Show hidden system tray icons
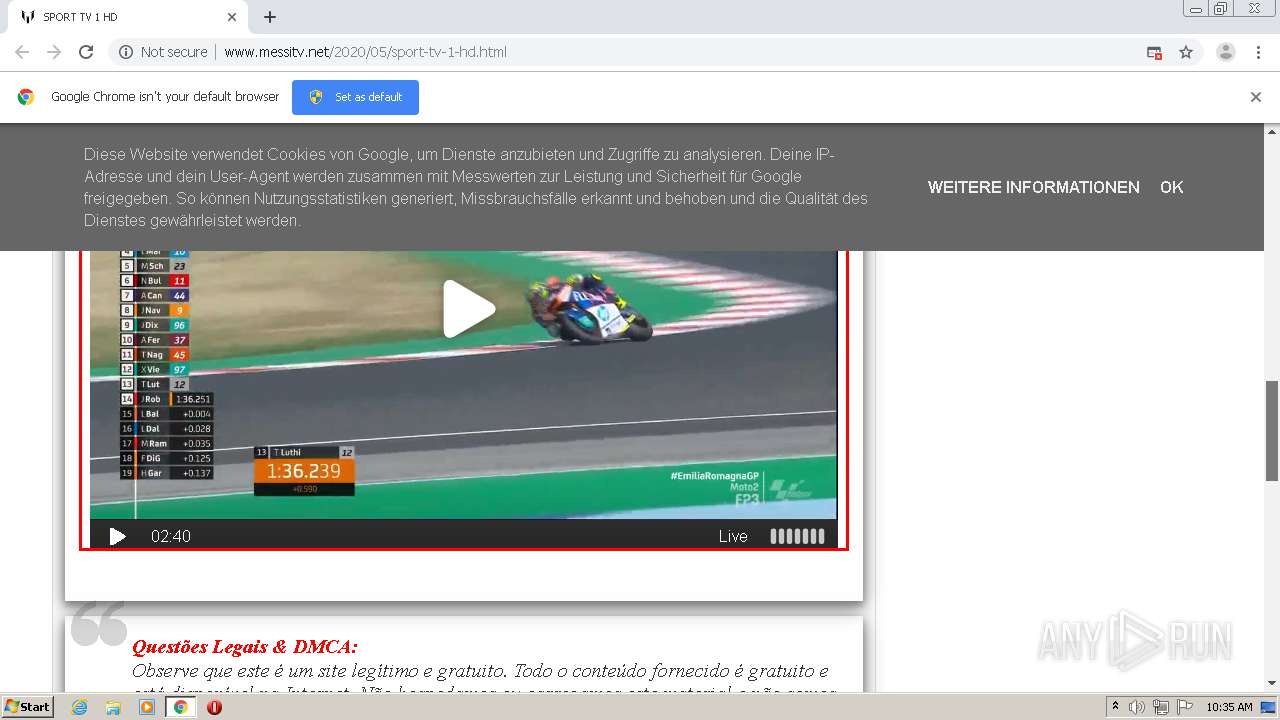 click(1115, 707)
